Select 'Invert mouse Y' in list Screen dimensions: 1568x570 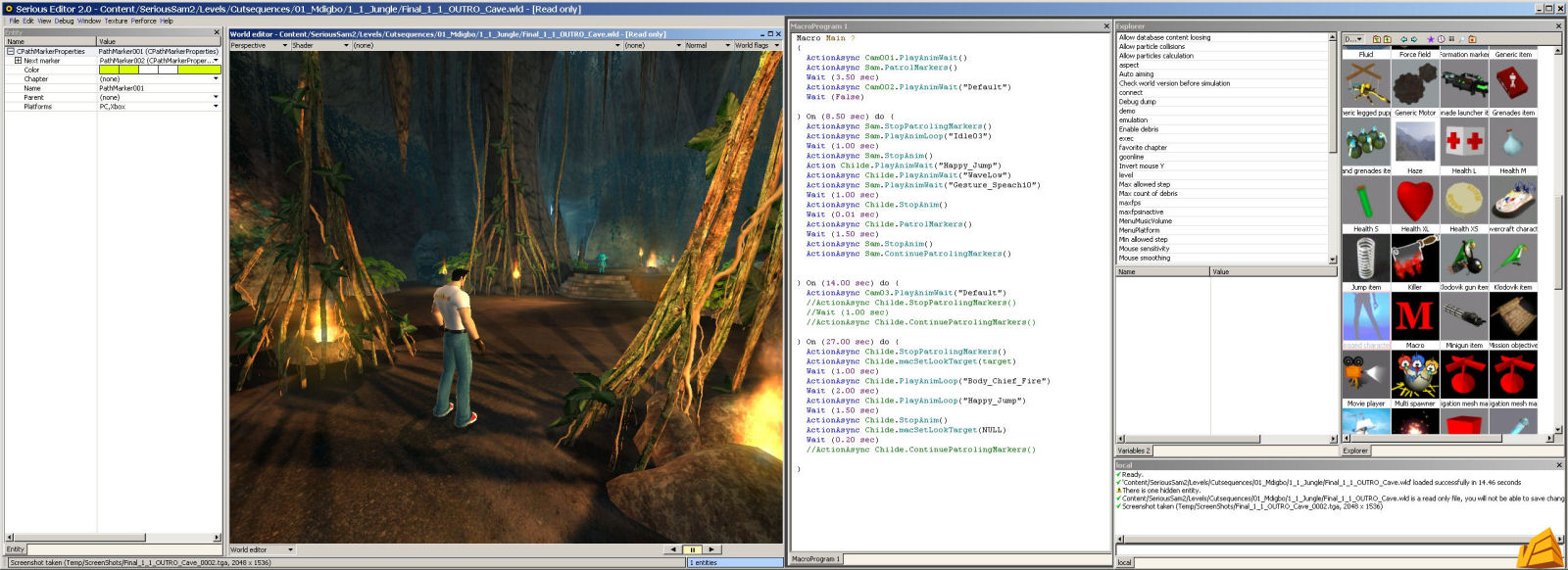point(1222,166)
